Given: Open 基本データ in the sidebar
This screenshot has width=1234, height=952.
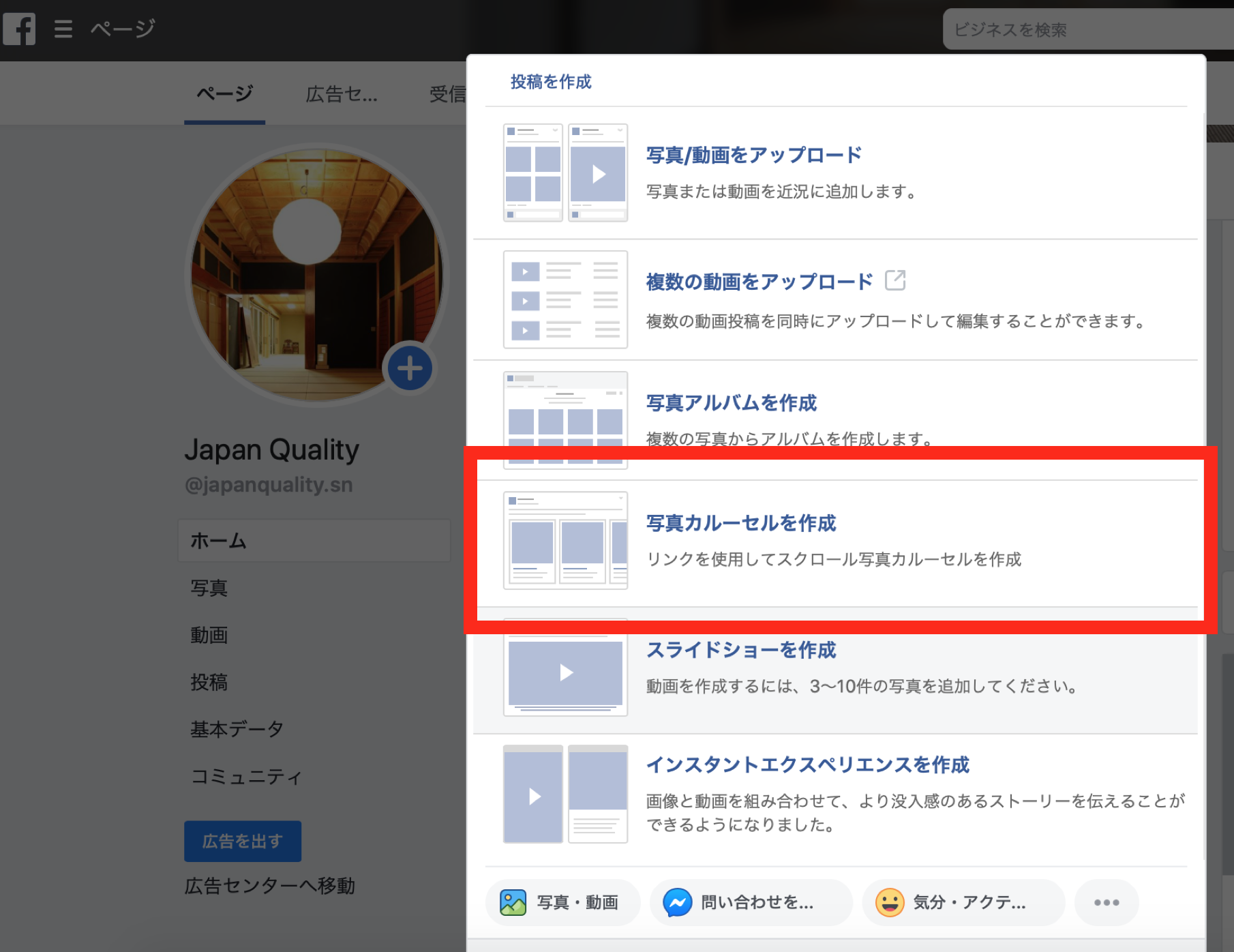Looking at the screenshot, I should [x=237, y=729].
